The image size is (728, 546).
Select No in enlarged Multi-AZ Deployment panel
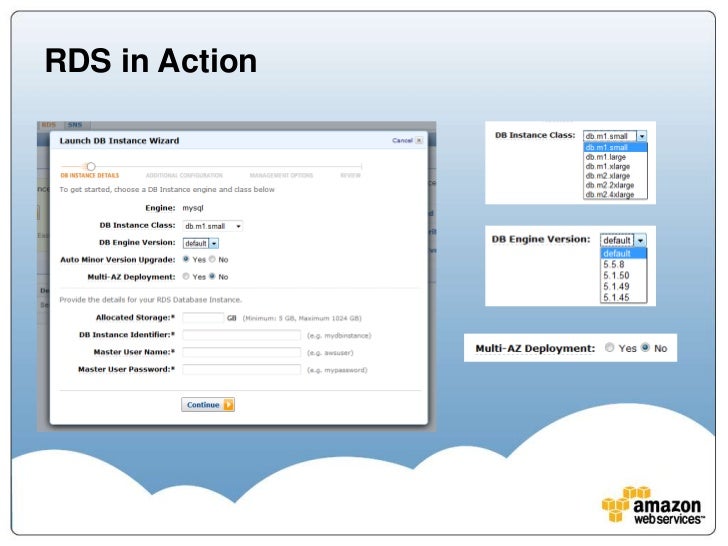(x=645, y=347)
